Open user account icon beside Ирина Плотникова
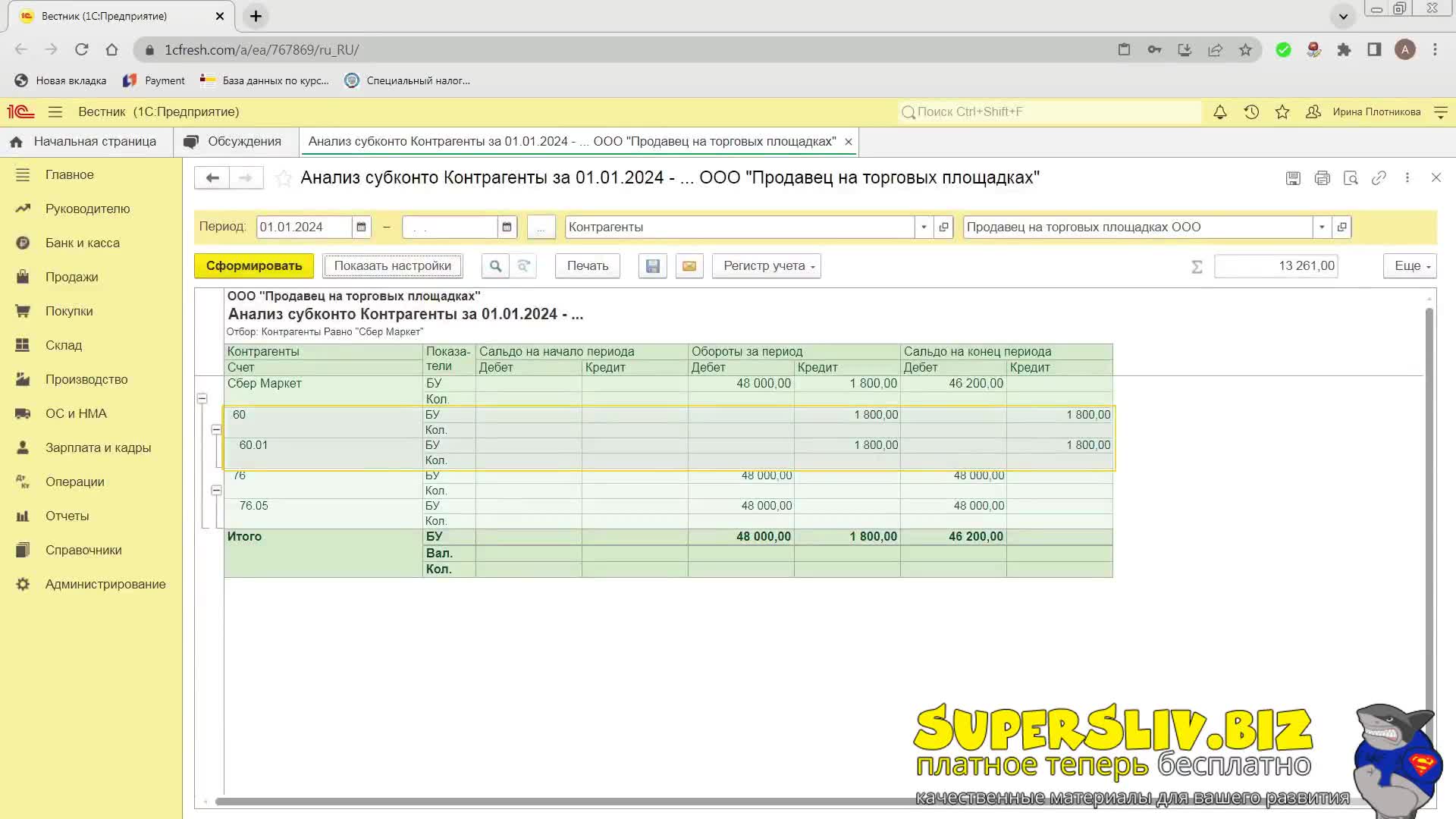The height and width of the screenshot is (819, 1456). [x=1313, y=112]
